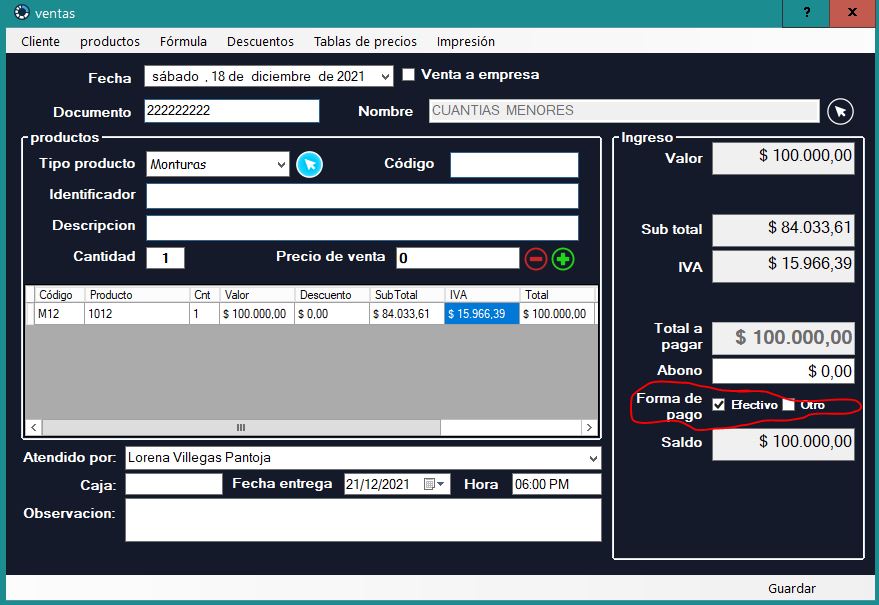Click the IVA column header in product table

482,295
